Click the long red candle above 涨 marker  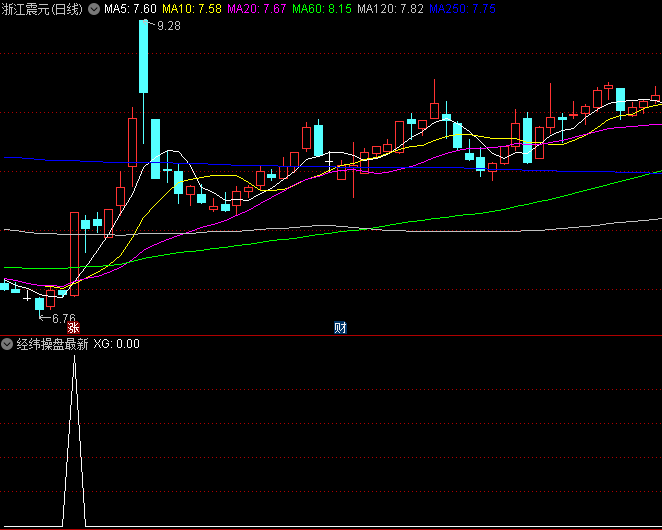[x=74, y=250]
